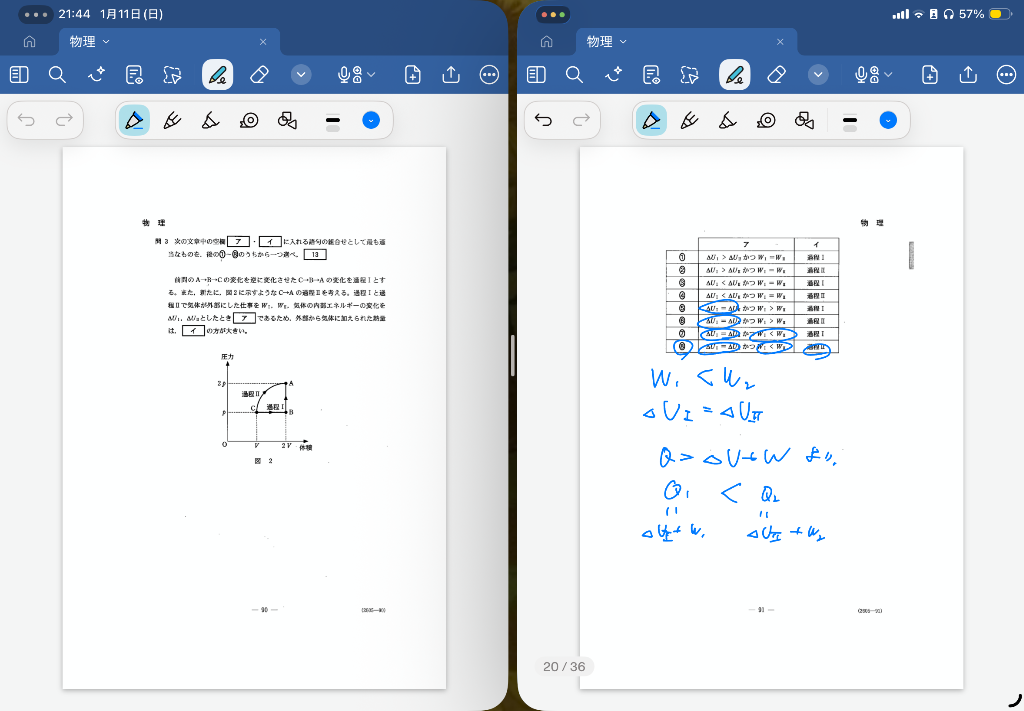Select the eraser tool in left window
This screenshot has height=711, width=1024.
tap(259, 75)
